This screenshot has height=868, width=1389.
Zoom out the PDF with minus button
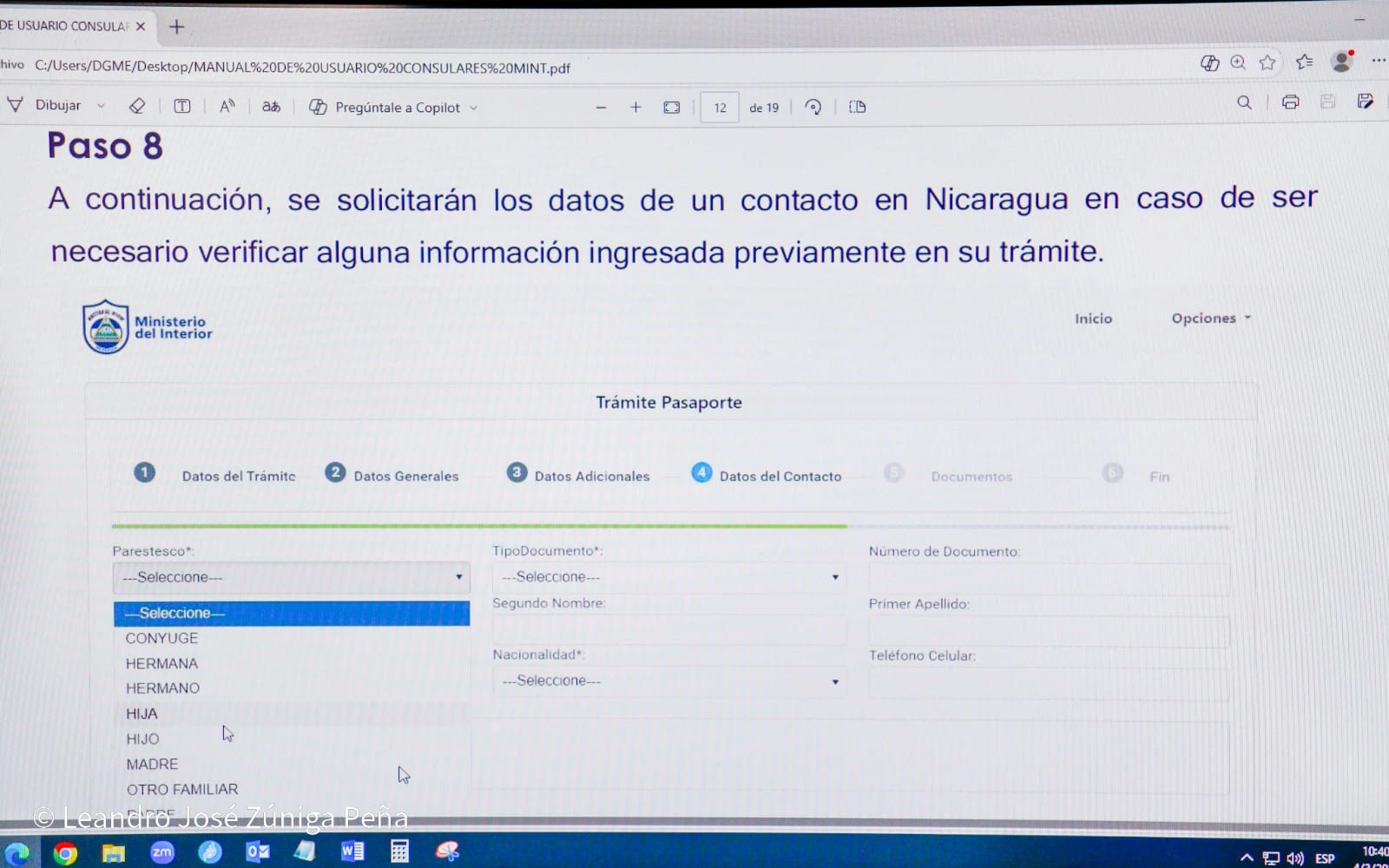coord(601,108)
